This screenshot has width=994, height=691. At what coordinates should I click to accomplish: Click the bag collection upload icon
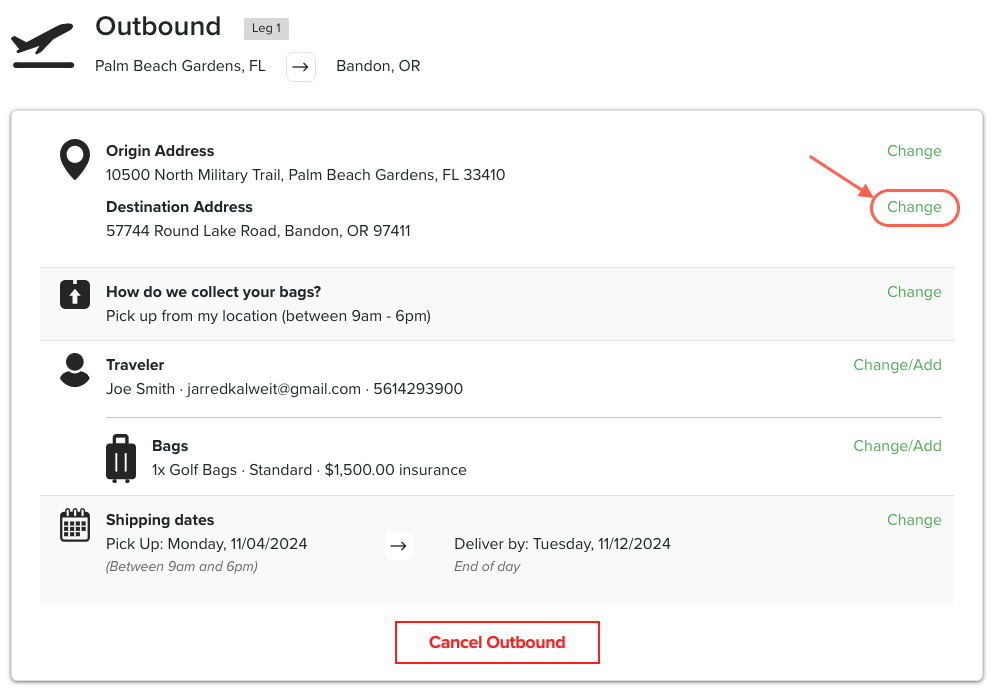pyautogui.click(x=75, y=295)
